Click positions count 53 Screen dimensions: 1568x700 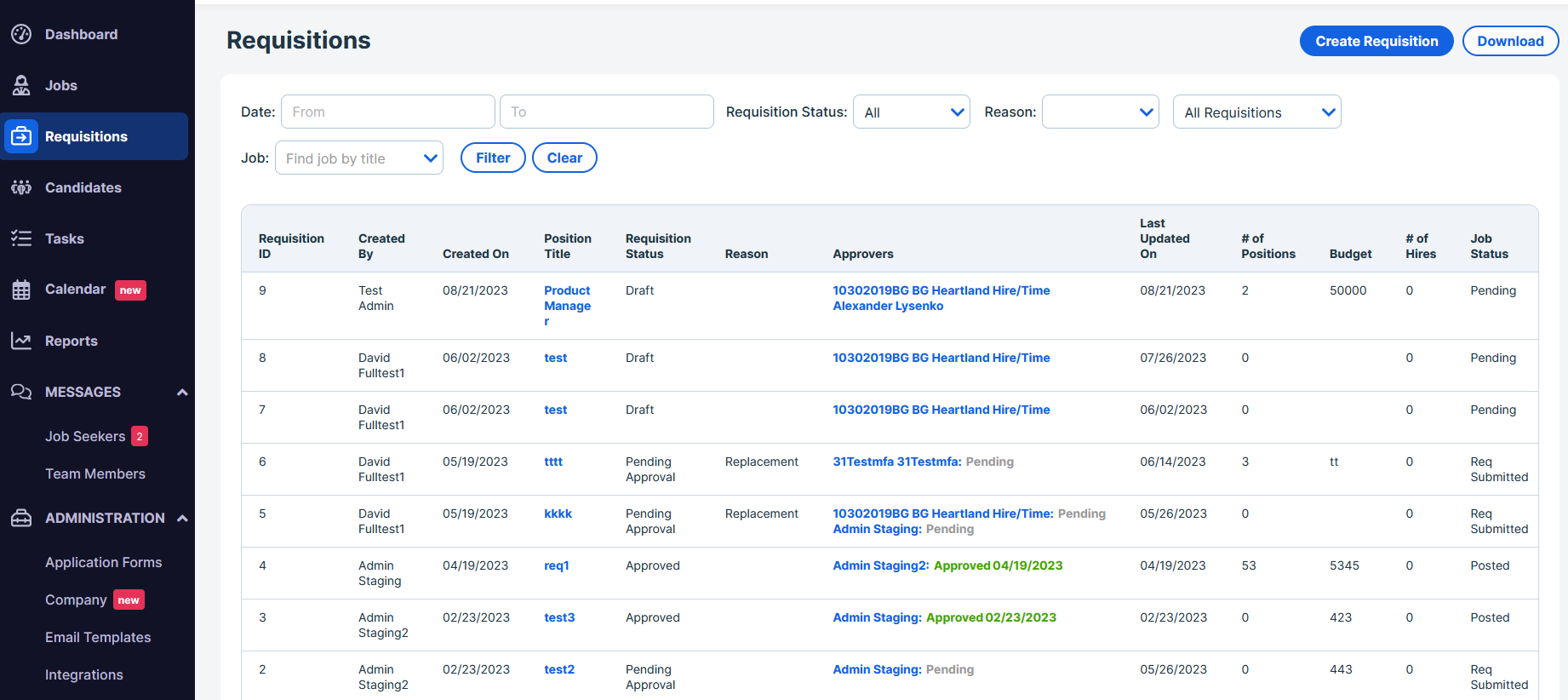[x=1248, y=565]
